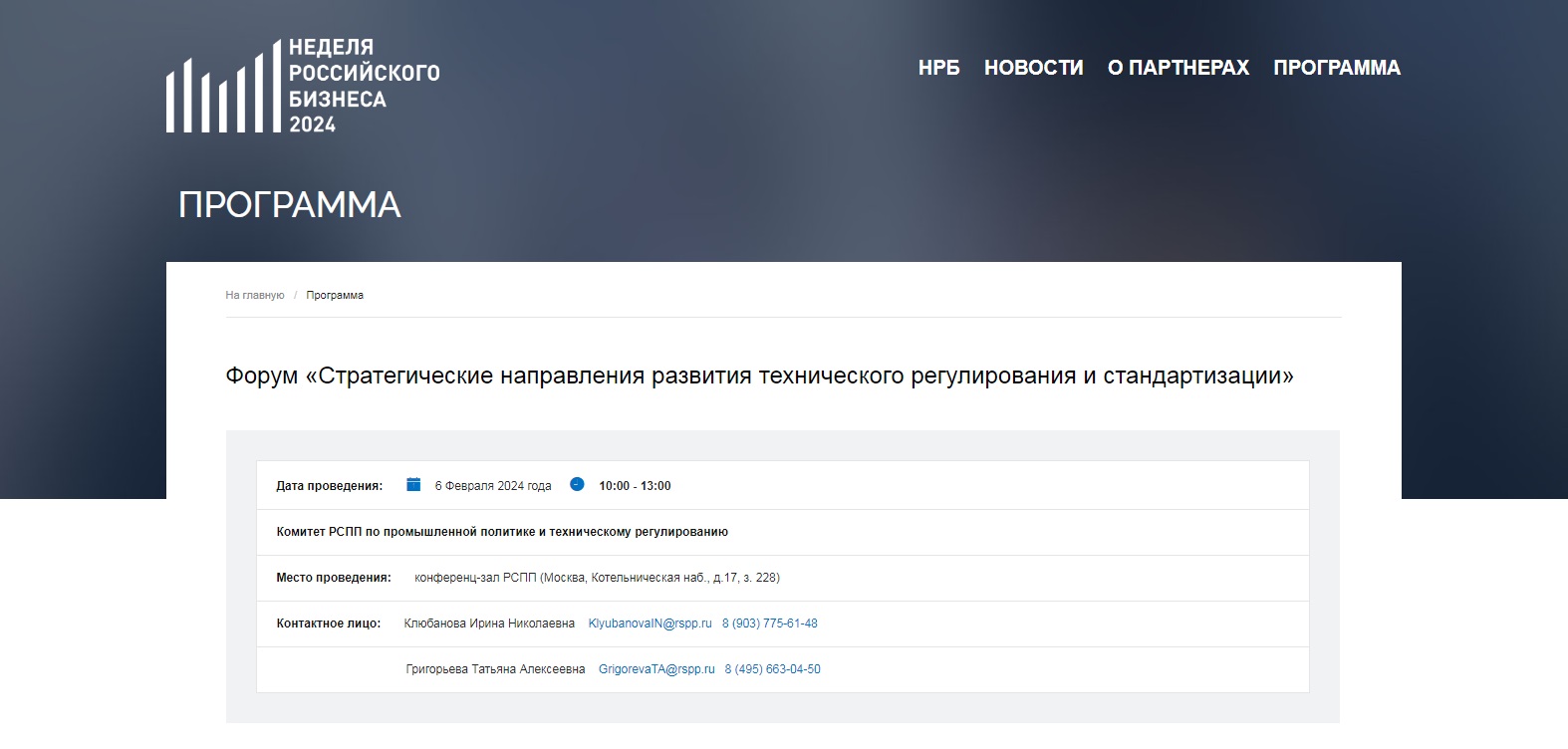This screenshot has height=749, width=1568.
Task: Open the О ПАРТНЕРАХ page
Action: point(1177,68)
